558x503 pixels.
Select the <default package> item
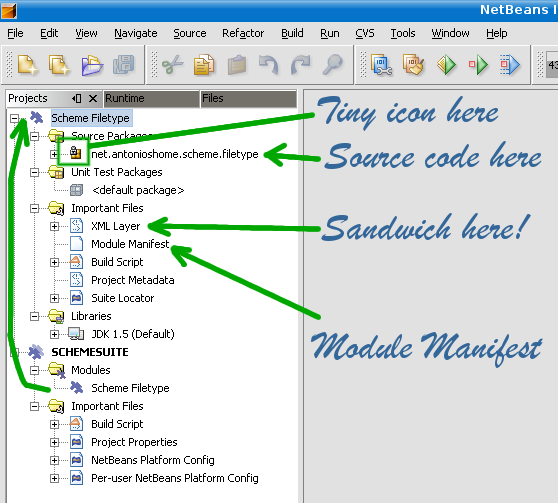click(x=138, y=190)
